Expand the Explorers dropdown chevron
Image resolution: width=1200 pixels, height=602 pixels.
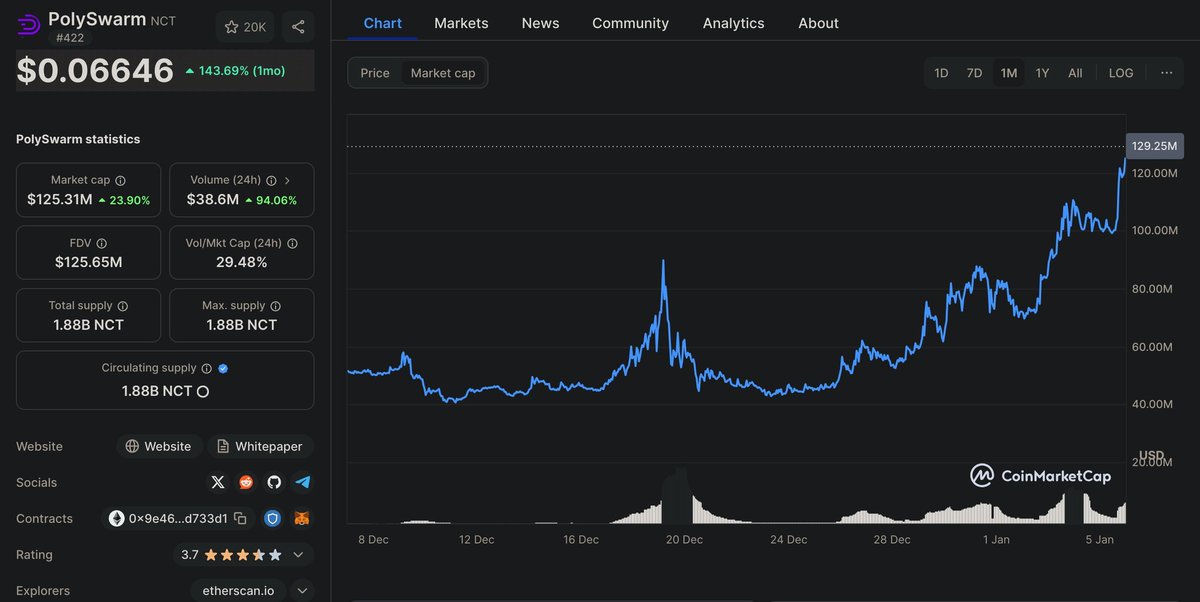click(302, 590)
